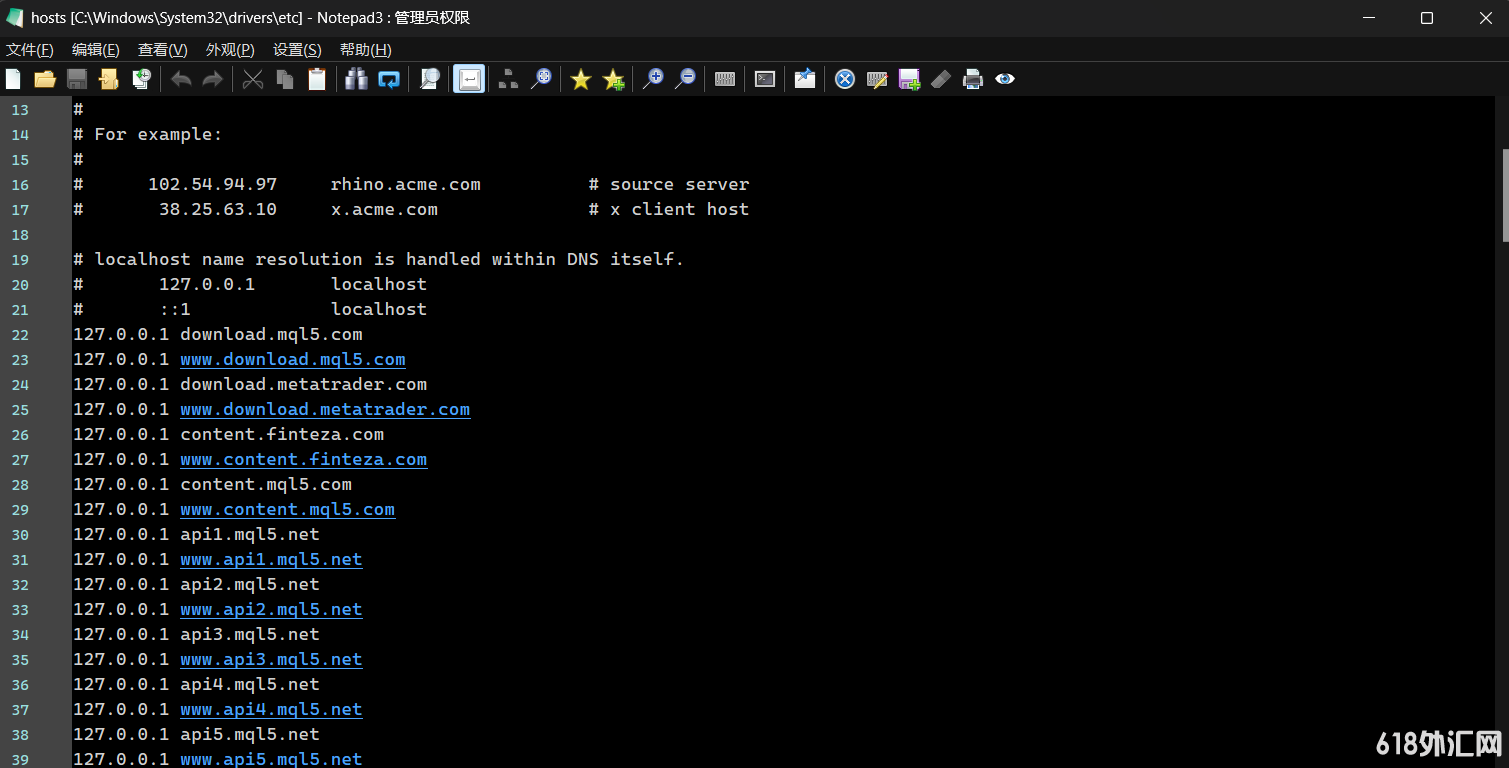Open find with the binoculars icon

(x=356, y=79)
